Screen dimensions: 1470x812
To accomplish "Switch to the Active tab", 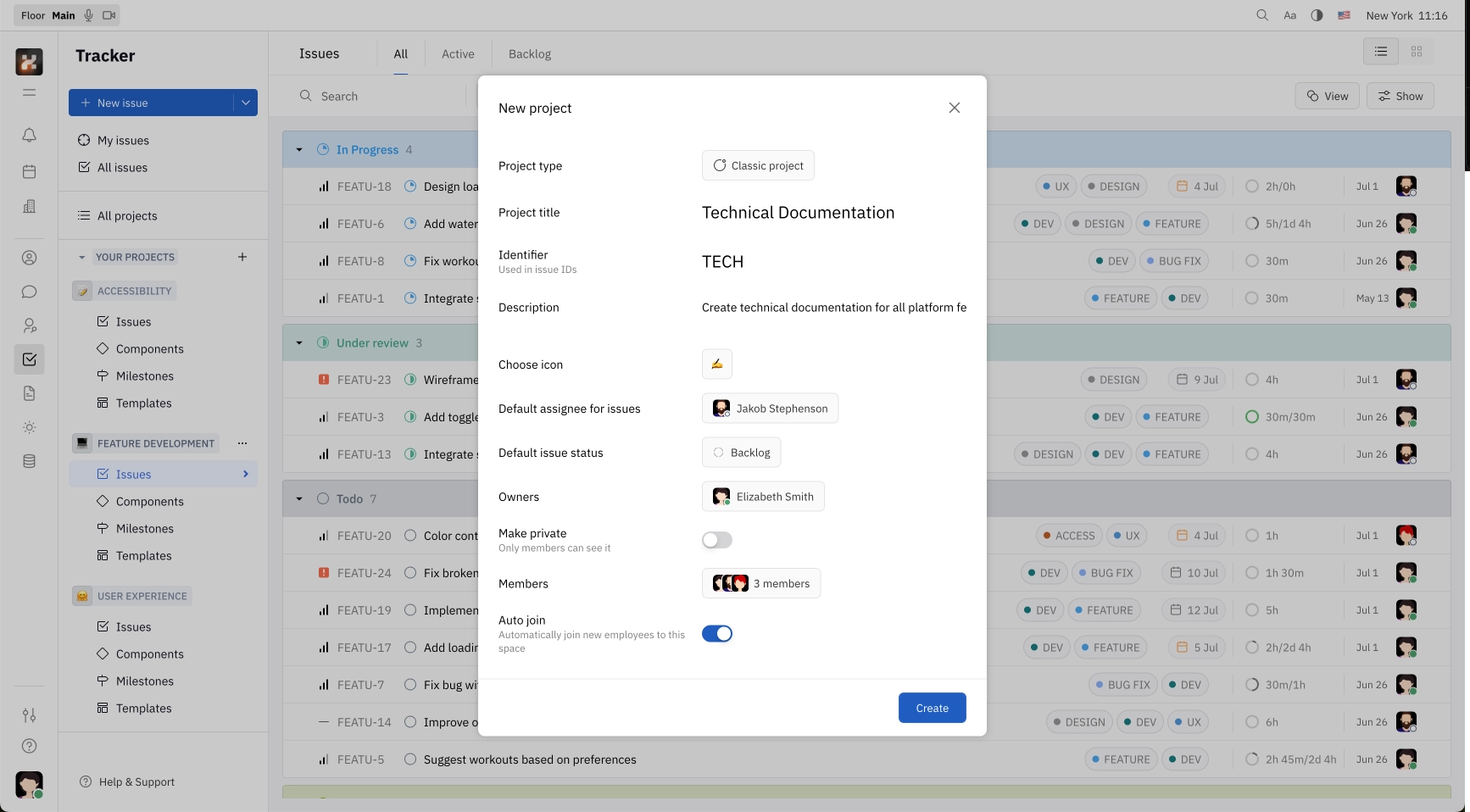I will (x=458, y=54).
